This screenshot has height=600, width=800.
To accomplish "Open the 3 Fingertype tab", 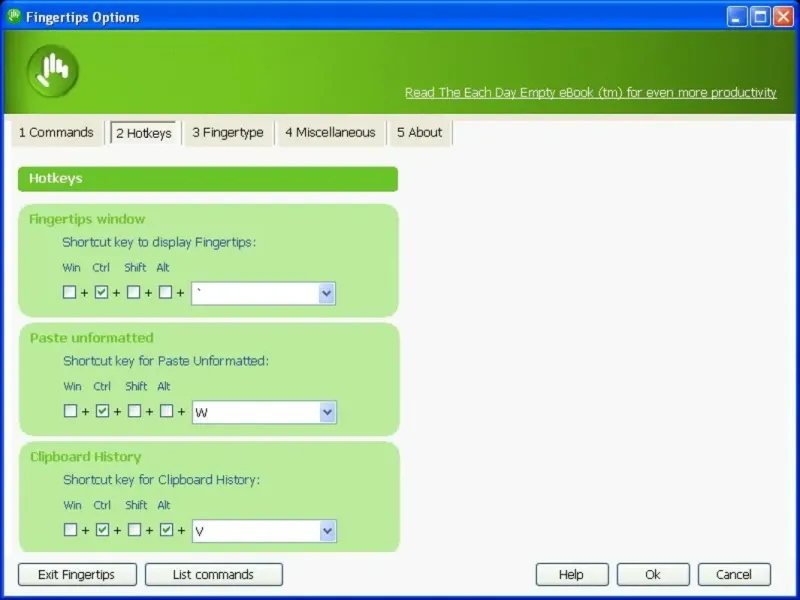I will (228, 133).
